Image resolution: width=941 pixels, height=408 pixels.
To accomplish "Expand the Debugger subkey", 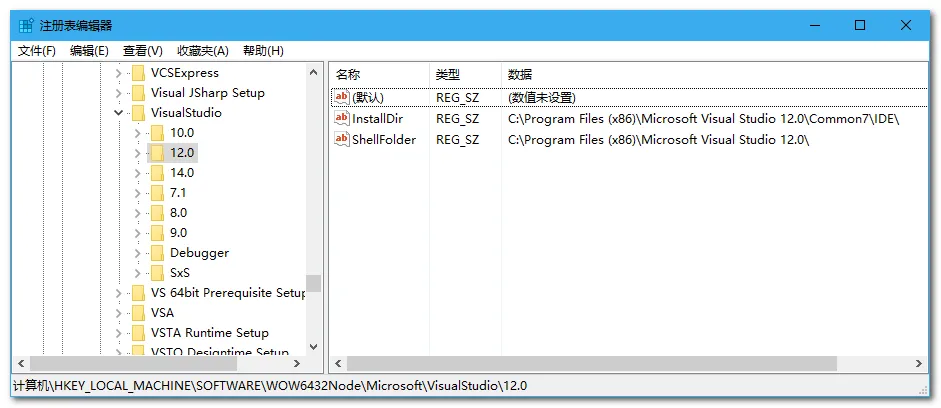I will pyautogui.click(x=138, y=253).
